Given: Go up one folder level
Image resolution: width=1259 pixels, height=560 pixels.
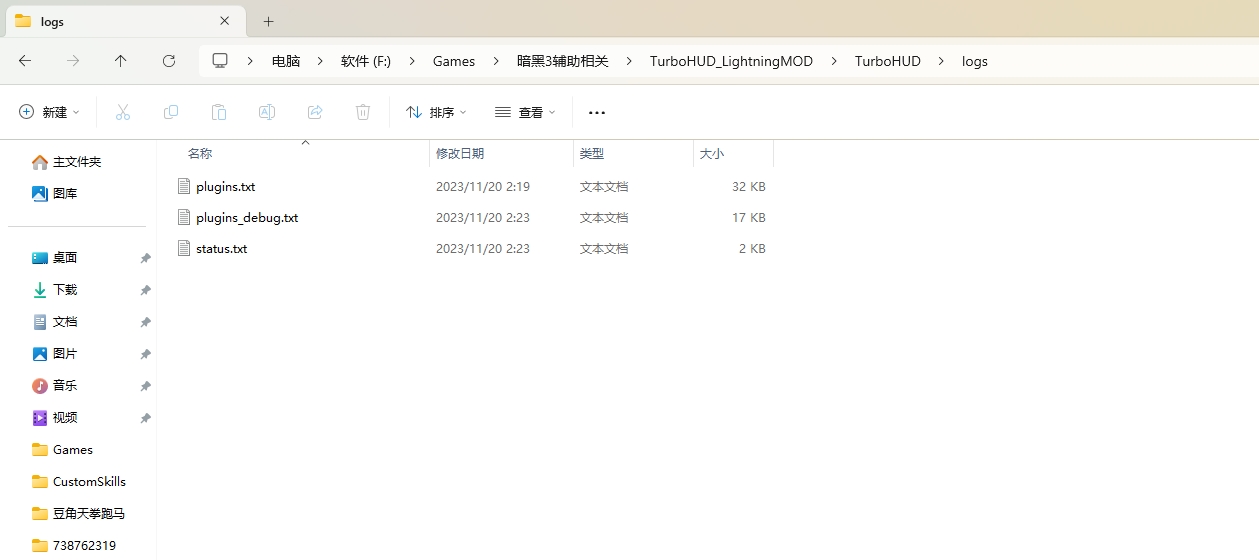Looking at the screenshot, I should [x=121, y=61].
